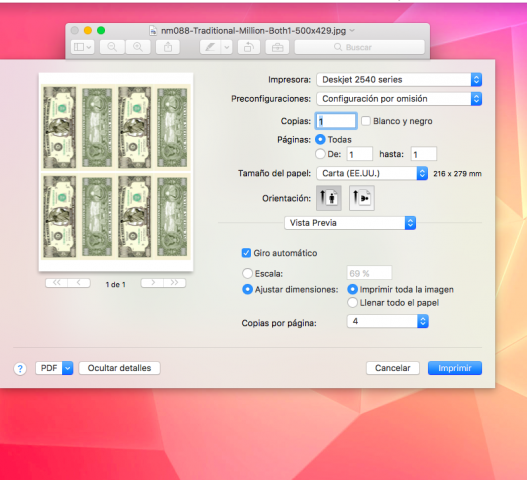Viewport: 527px width, 480px height.
Task: Go to previous preview page button
Action: [79, 283]
